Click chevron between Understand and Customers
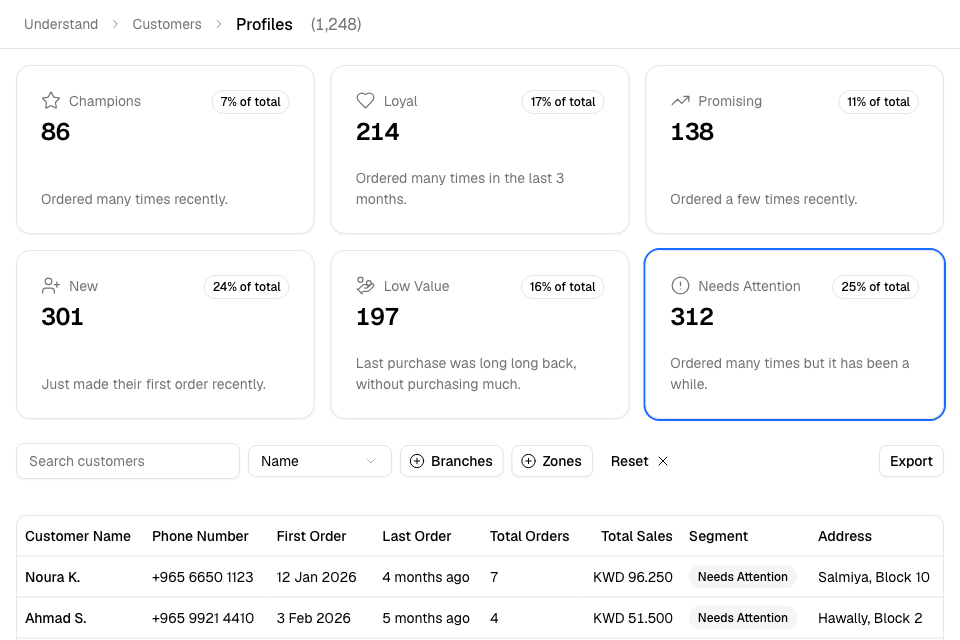Viewport: 960px width, 640px height. pyautogui.click(x=115, y=24)
